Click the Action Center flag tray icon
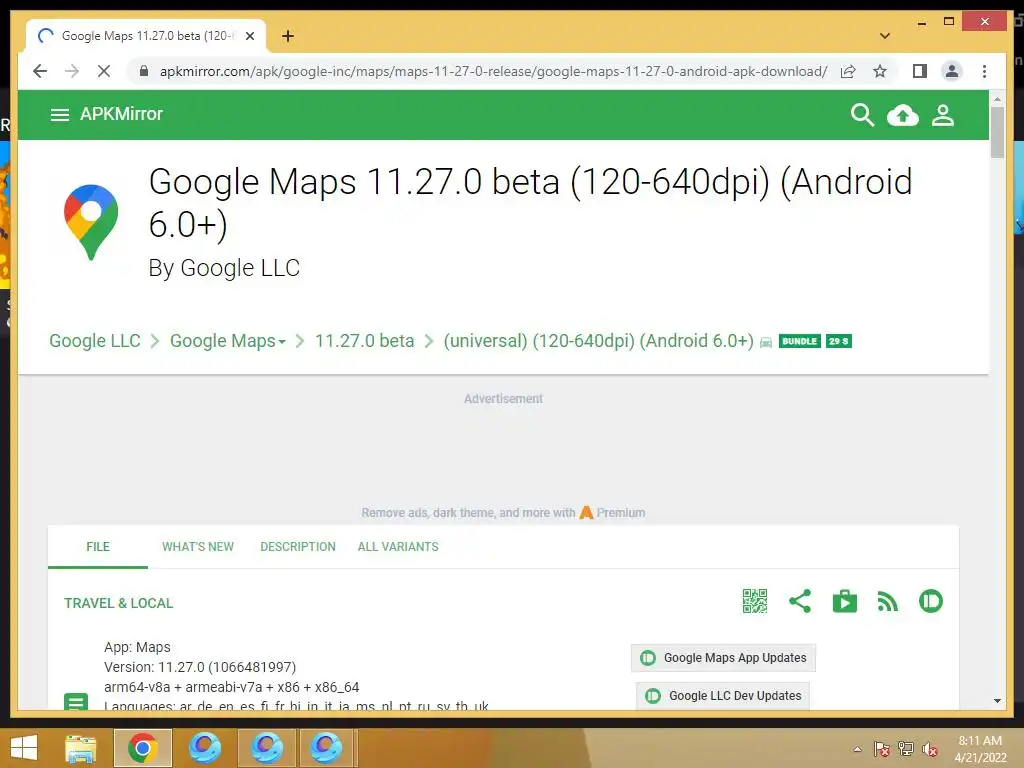Viewport: 1024px width, 768px height. pyautogui.click(x=882, y=749)
